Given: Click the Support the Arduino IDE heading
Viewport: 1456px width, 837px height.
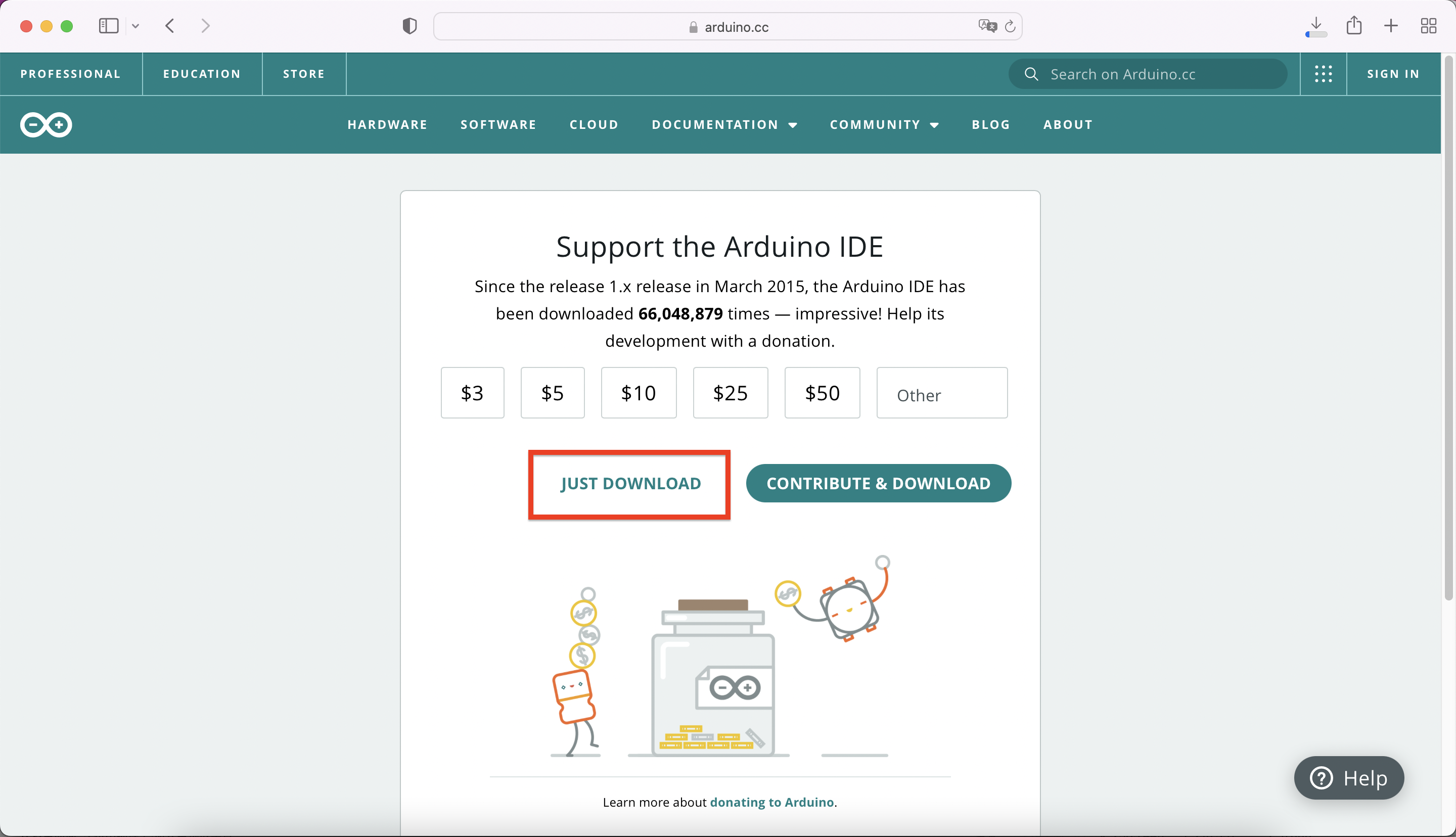Looking at the screenshot, I should pyautogui.click(x=720, y=247).
